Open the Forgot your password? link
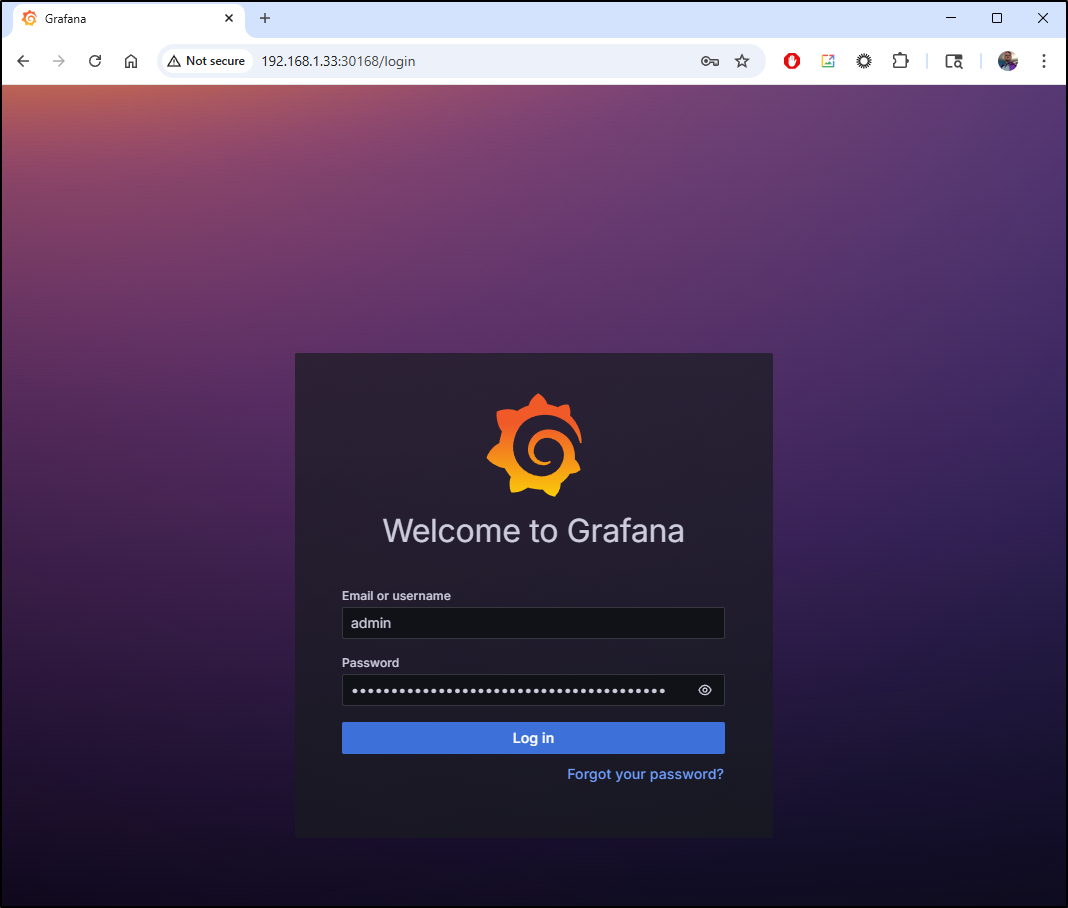This screenshot has height=908, width=1068. [645, 774]
